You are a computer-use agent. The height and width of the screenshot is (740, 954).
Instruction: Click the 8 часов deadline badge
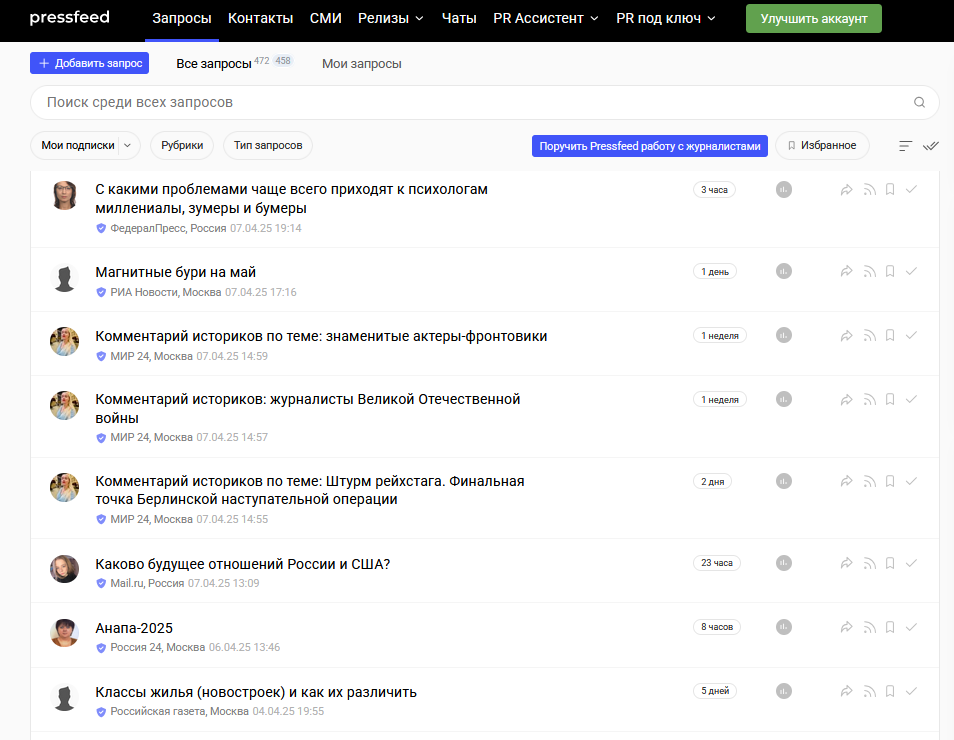(717, 627)
